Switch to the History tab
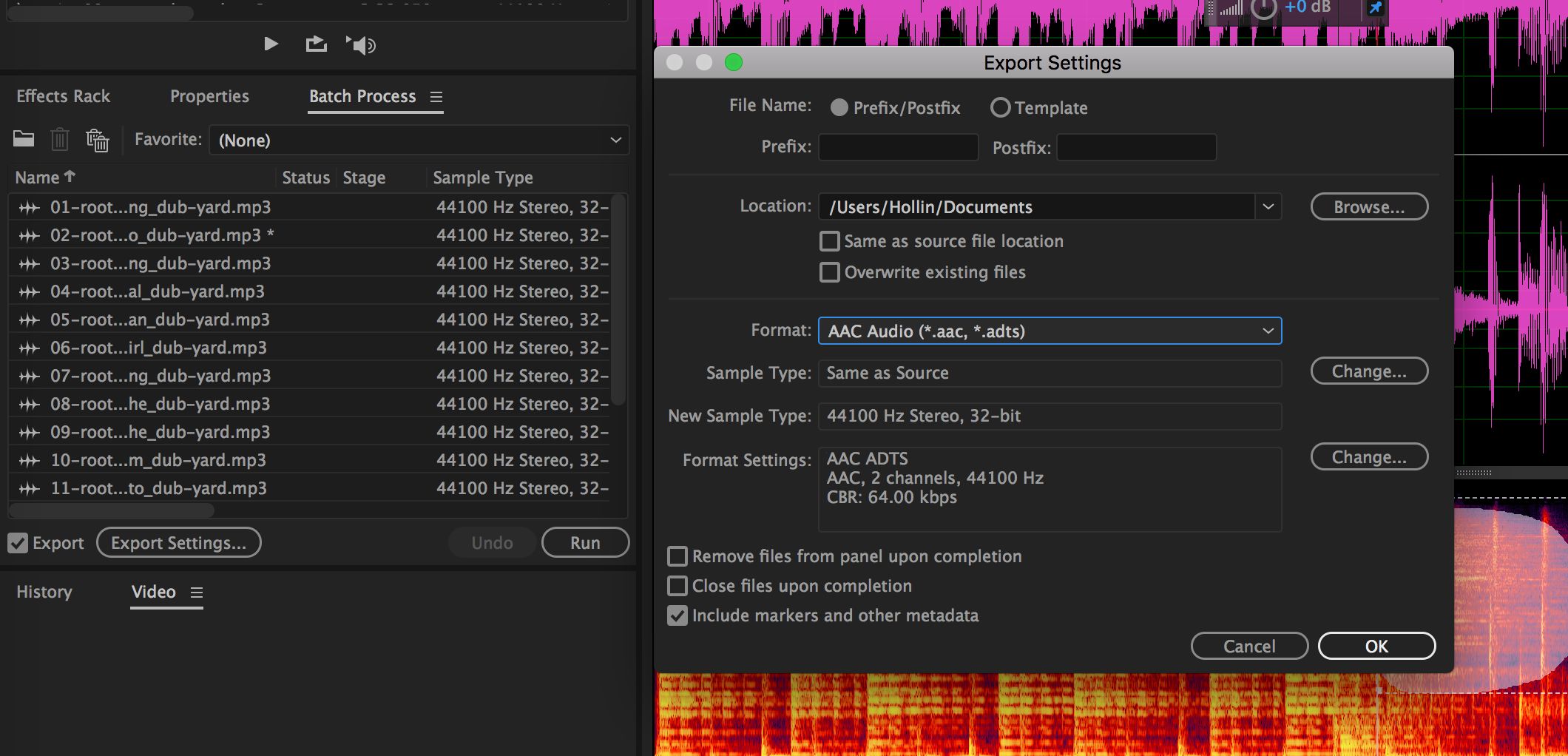Screen dimensions: 1568x756 [x=44, y=592]
